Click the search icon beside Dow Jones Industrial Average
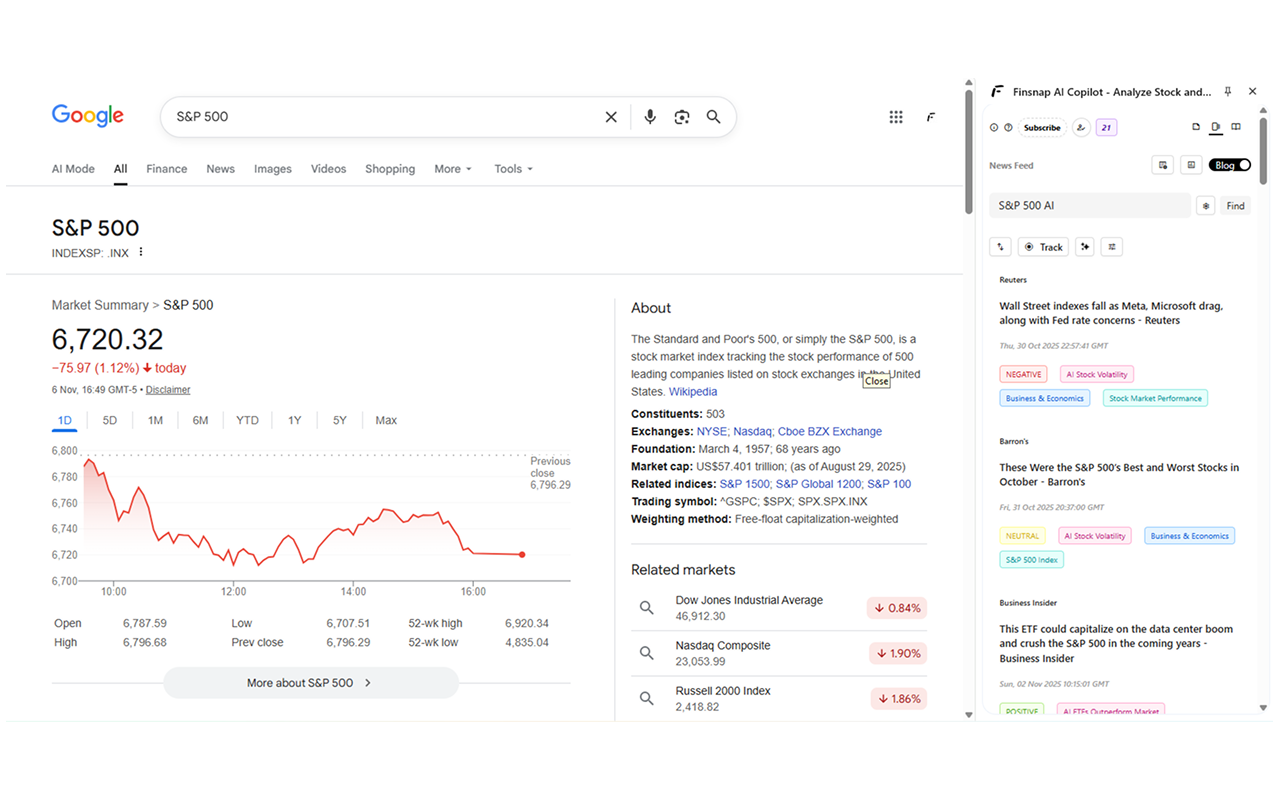Viewport: 1280px width, 800px height. coord(647,608)
